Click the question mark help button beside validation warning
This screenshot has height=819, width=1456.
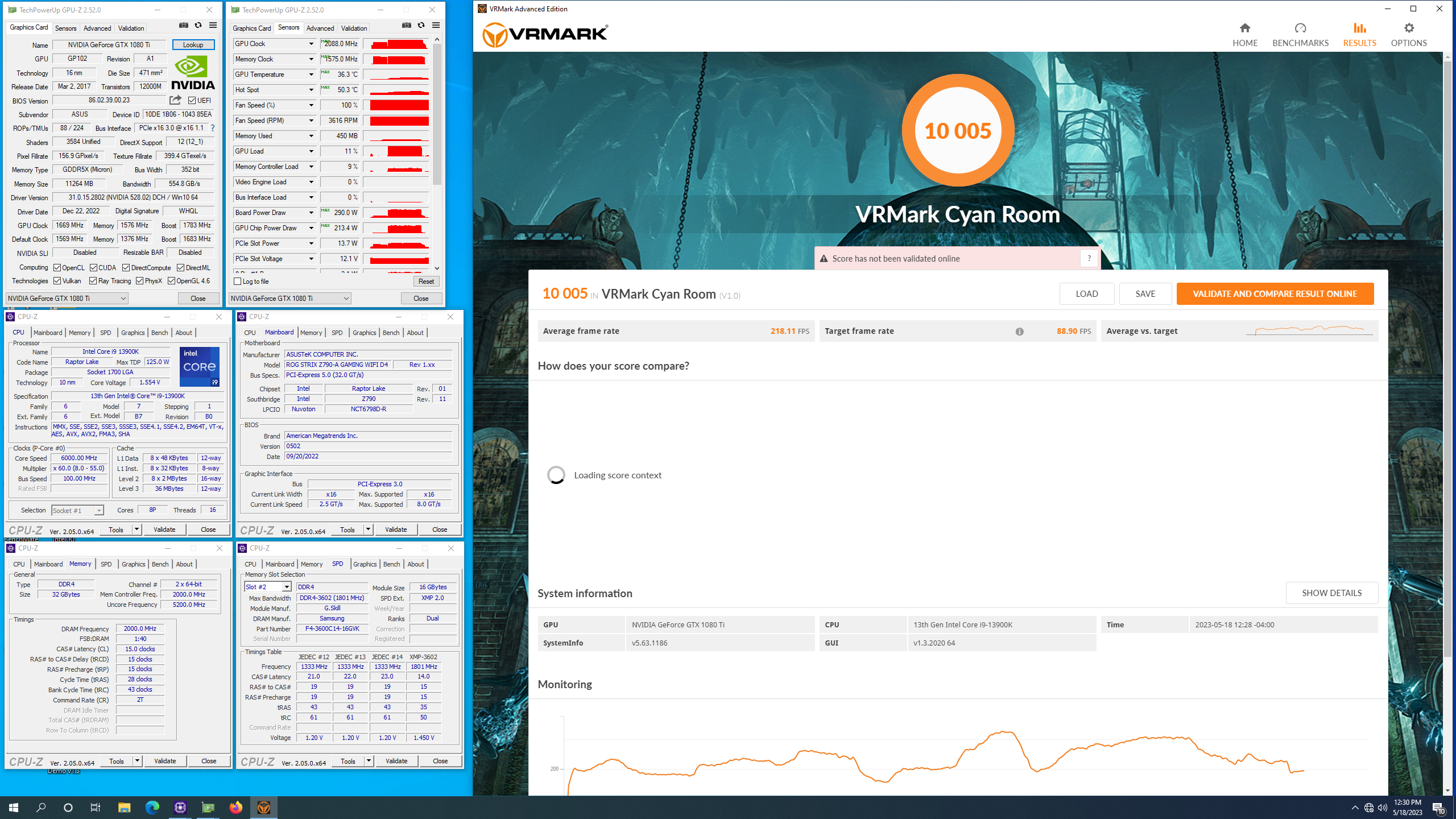pyautogui.click(x=1089, y=258)
